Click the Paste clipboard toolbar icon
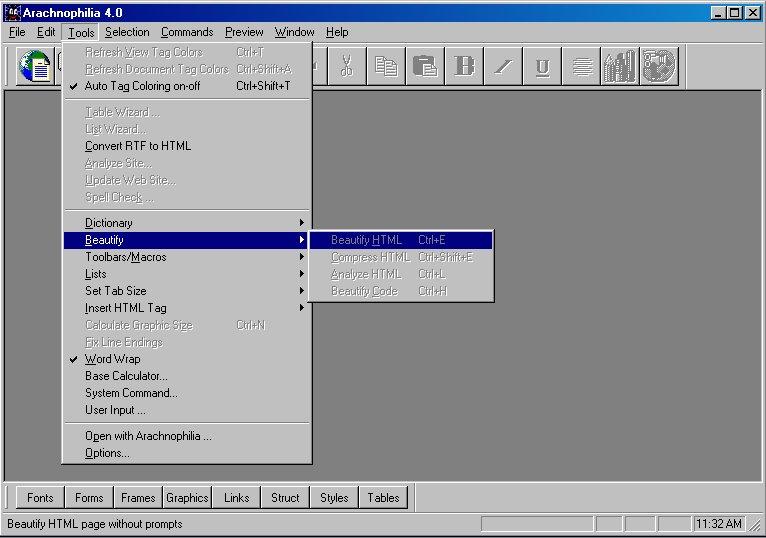Screen dimensions: 766x538 (425, 66)
